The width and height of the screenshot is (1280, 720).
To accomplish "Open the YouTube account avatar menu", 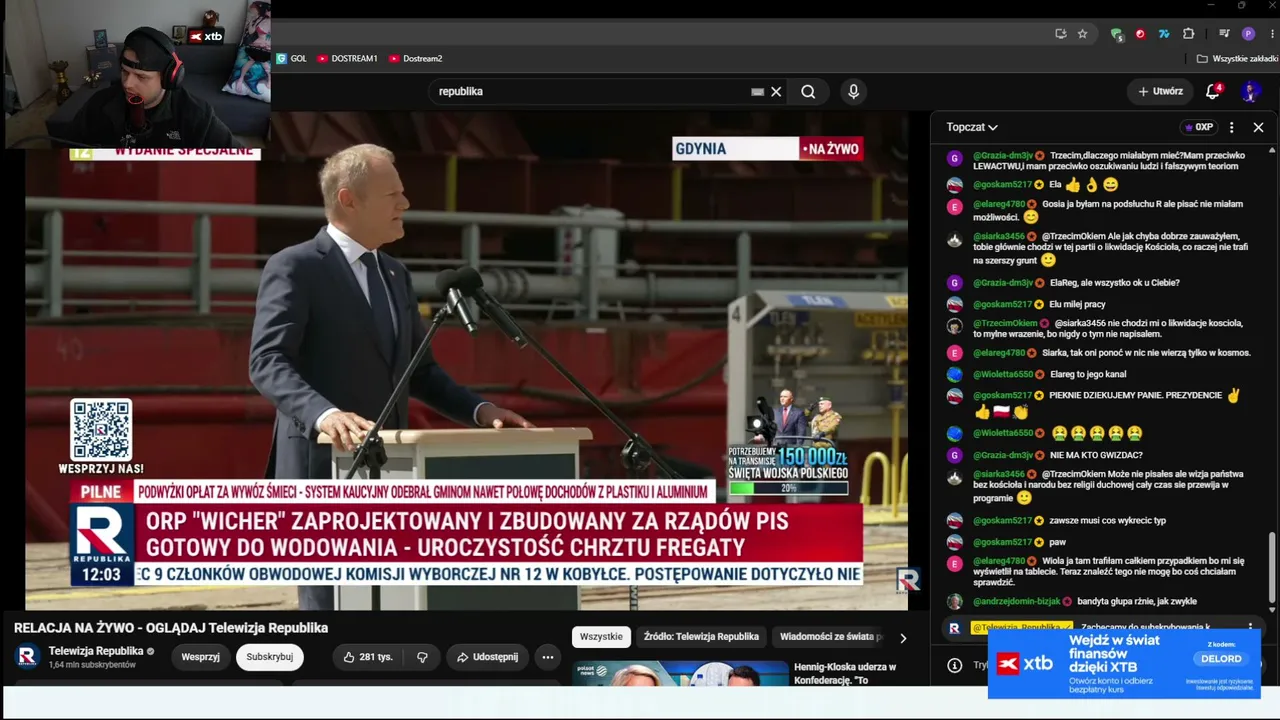I will (x=1250, y=91).
